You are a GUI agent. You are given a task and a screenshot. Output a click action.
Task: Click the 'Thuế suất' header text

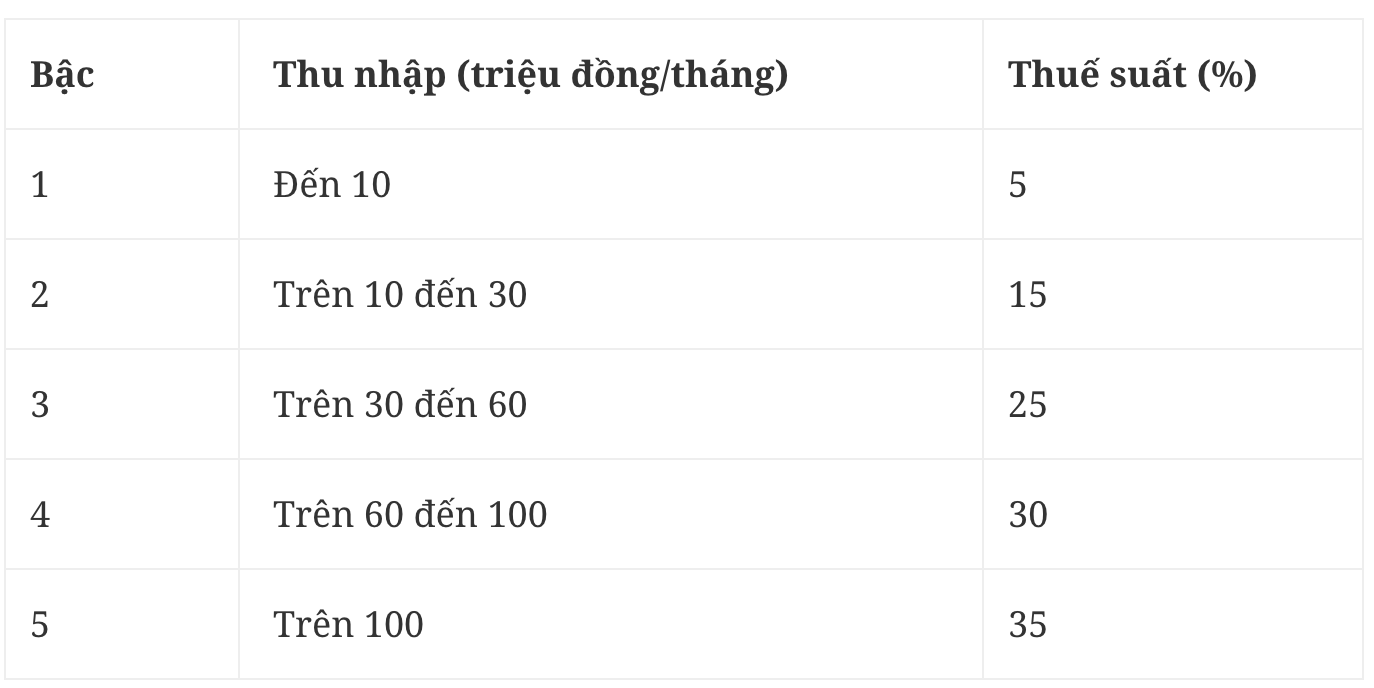point(1097,75)
